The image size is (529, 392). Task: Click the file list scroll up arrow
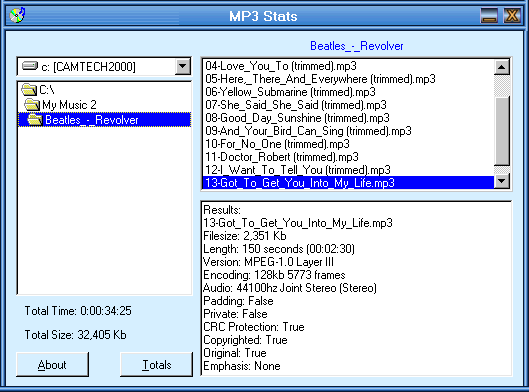pos(502,67)
